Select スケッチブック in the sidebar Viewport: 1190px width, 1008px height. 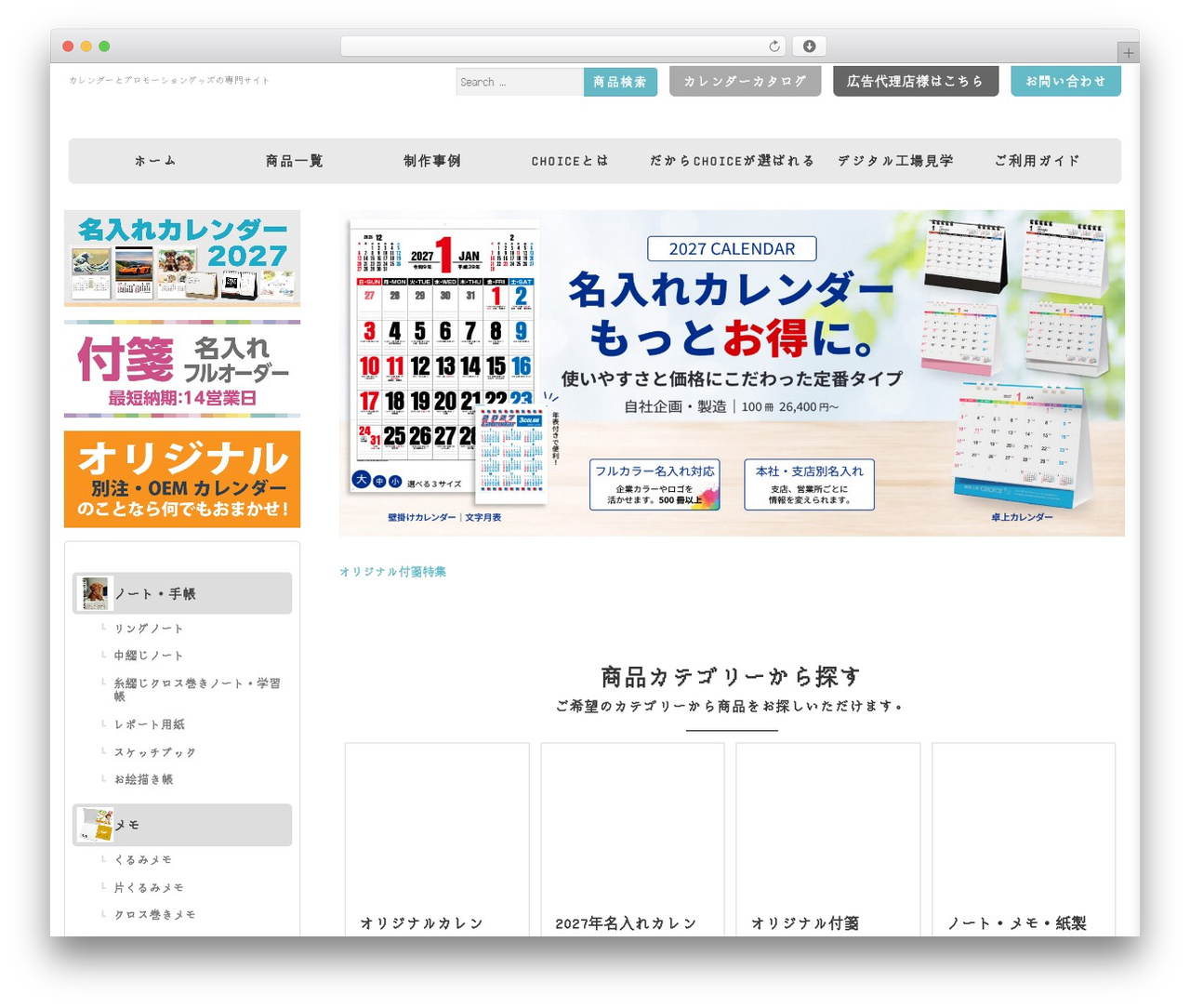click(x=154, y=752)
